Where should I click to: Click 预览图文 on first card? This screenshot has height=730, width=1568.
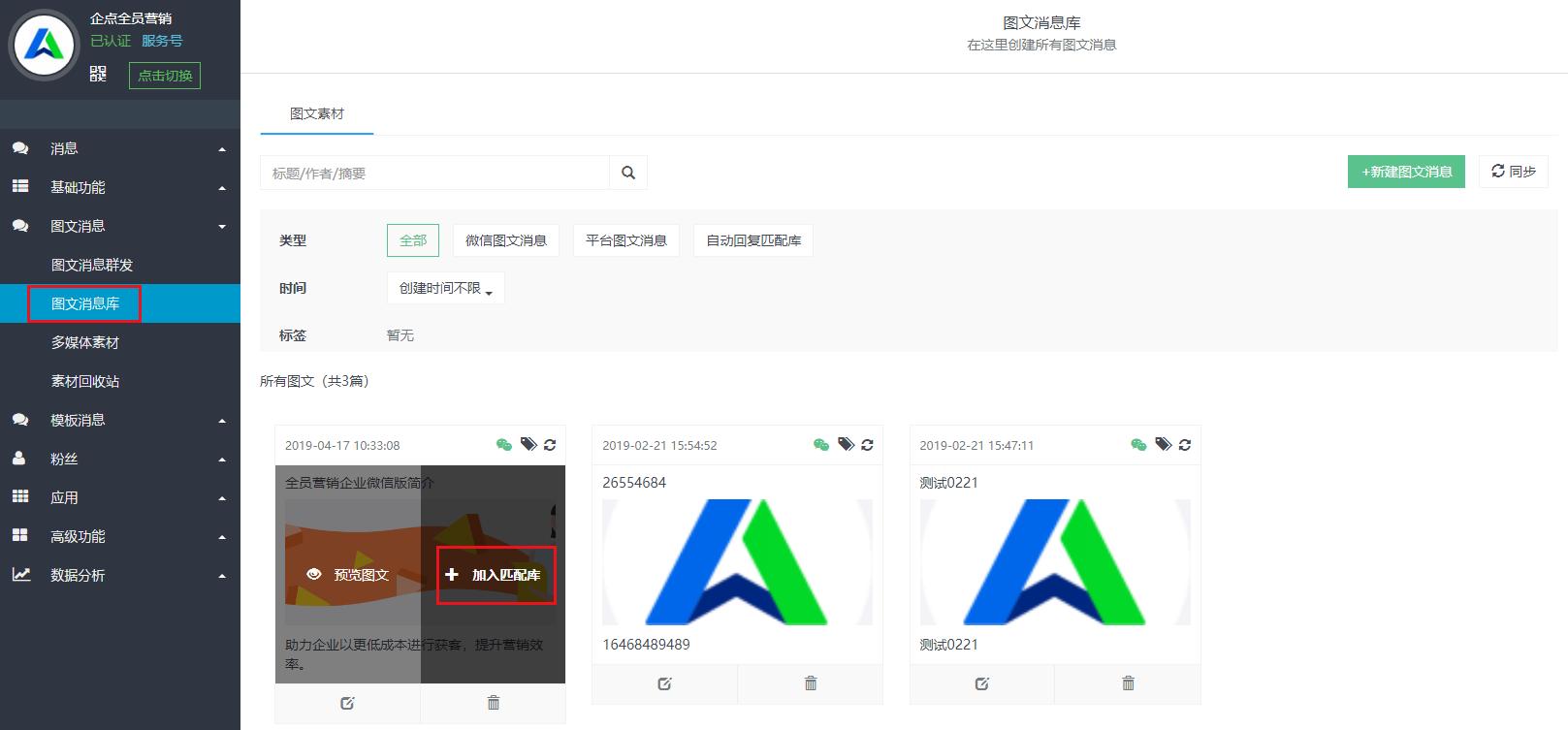[348, 575]
